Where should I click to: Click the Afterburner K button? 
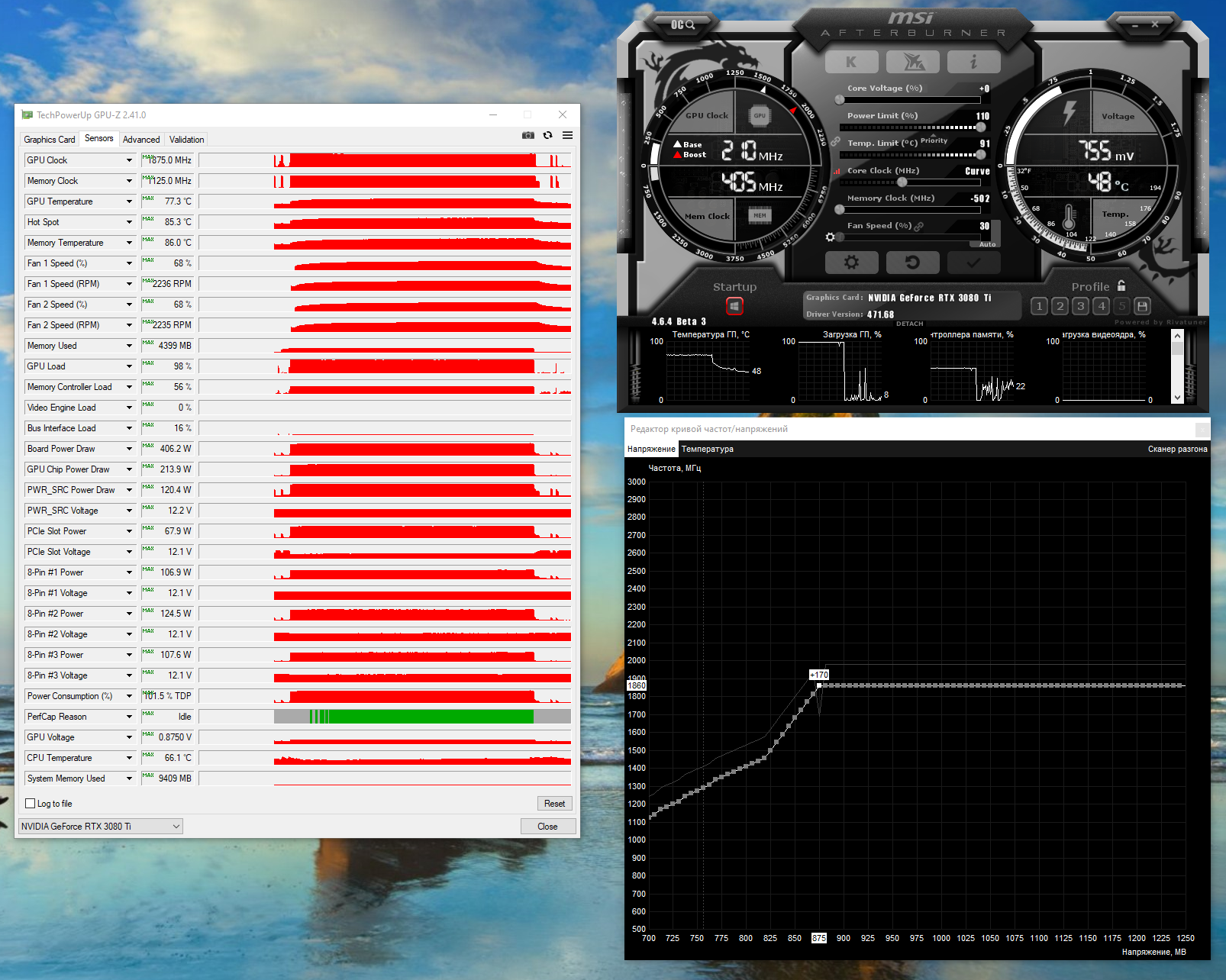pyautogui.click(x=851, y=62)
